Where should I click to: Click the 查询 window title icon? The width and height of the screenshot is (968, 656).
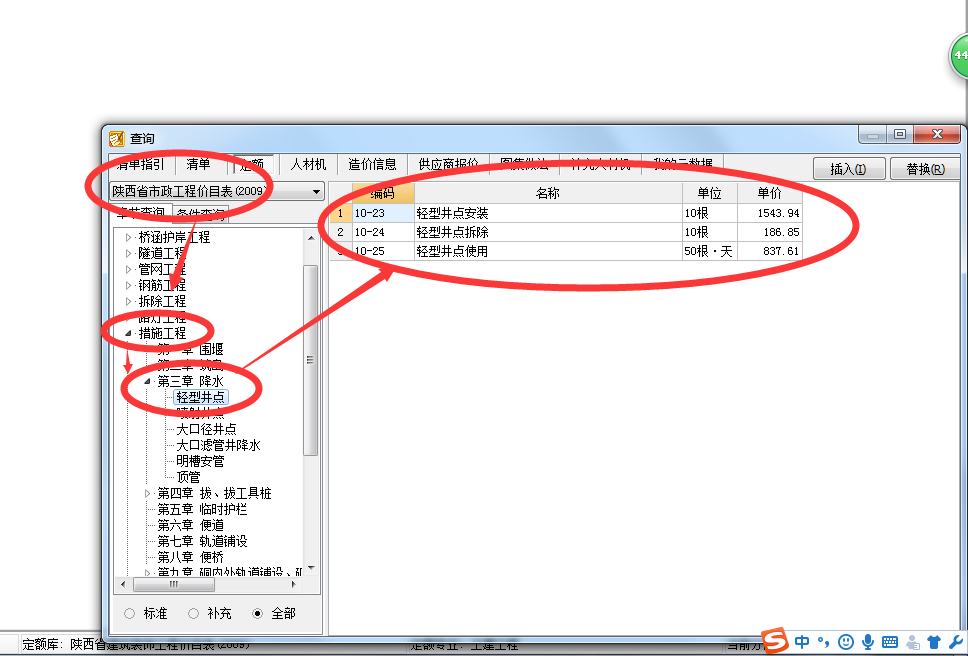[117, 138]
